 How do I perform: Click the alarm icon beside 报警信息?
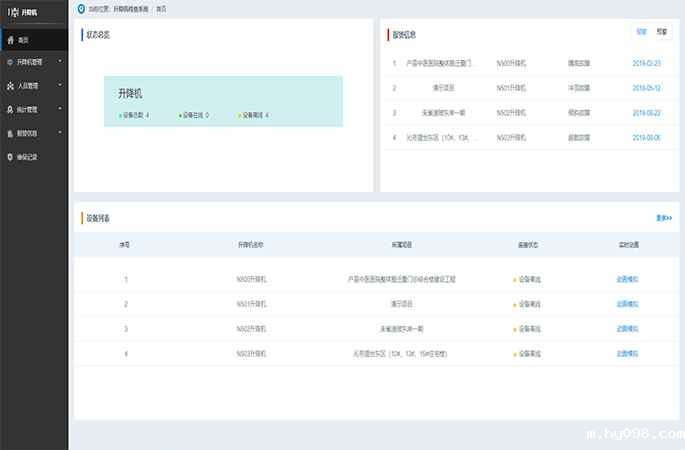click(x=10, y=133)
